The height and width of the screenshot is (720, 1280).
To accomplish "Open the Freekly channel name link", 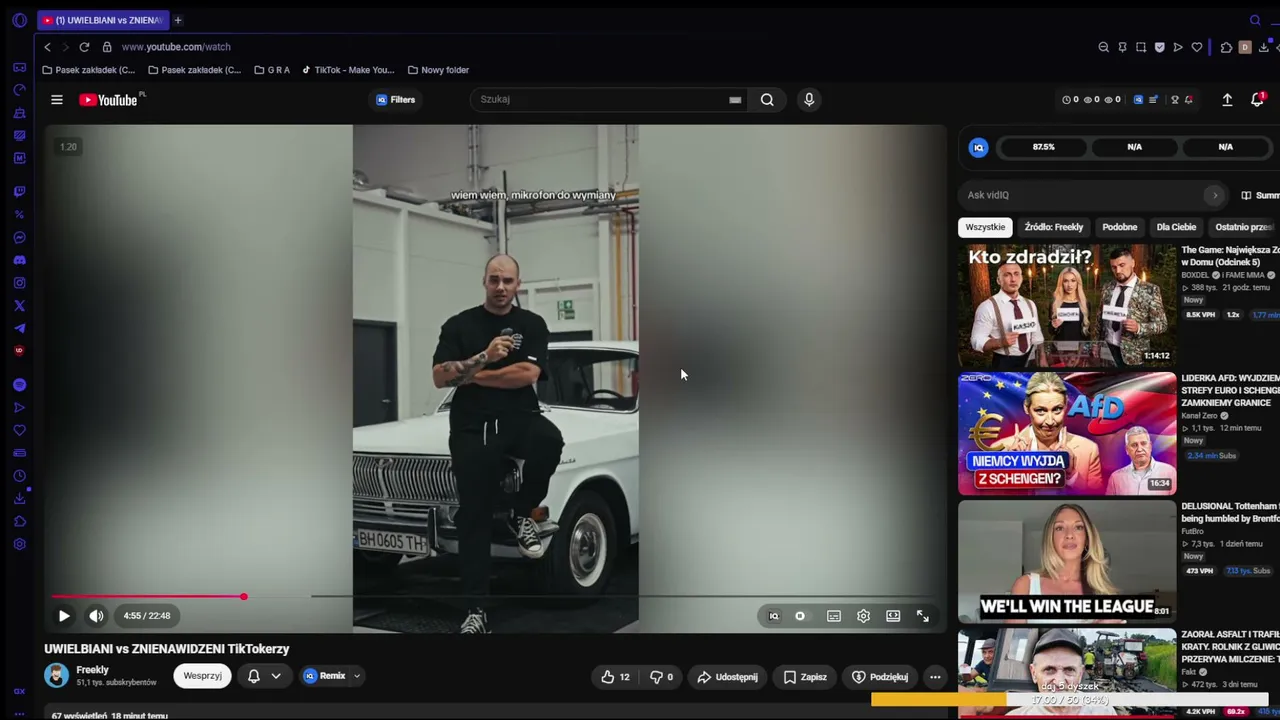I will pos(92,670).
